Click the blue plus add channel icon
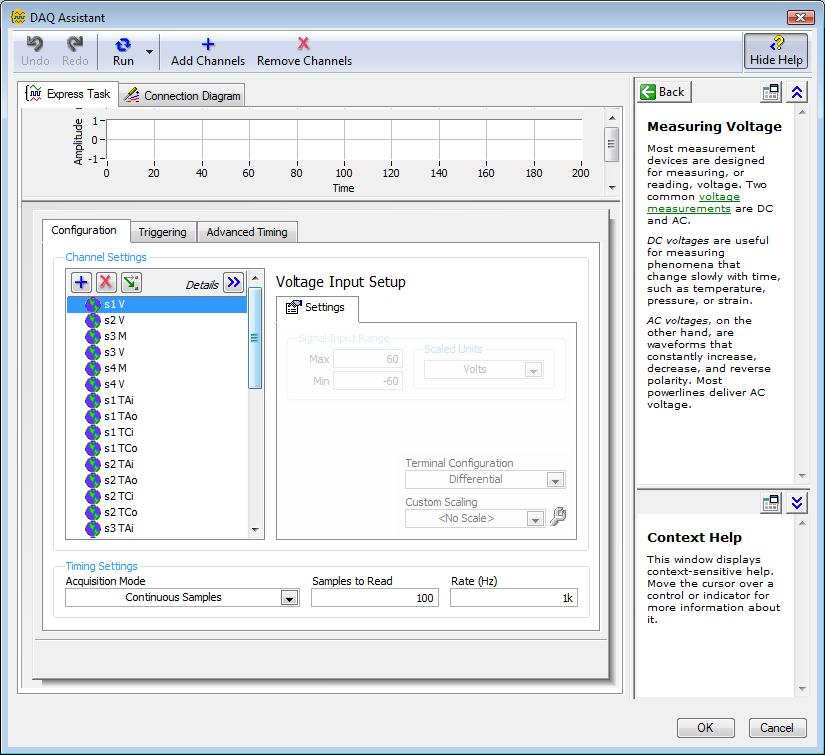 [x=81, y=283]
